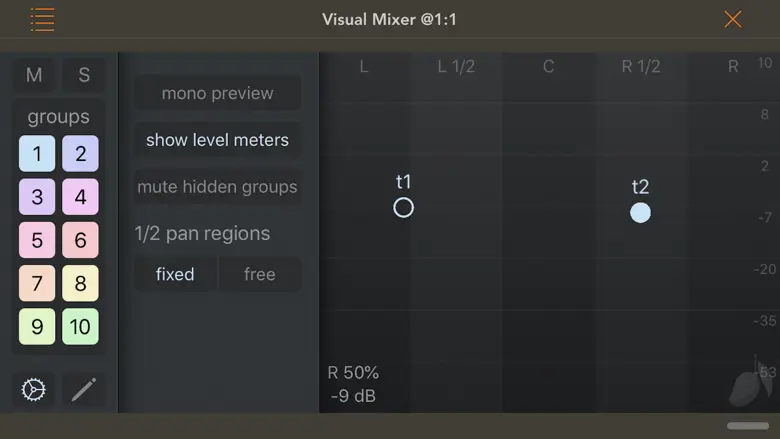Select group 8 yellow swatch
This screenshot has width=780, height=439.
[x=80, y=283]
